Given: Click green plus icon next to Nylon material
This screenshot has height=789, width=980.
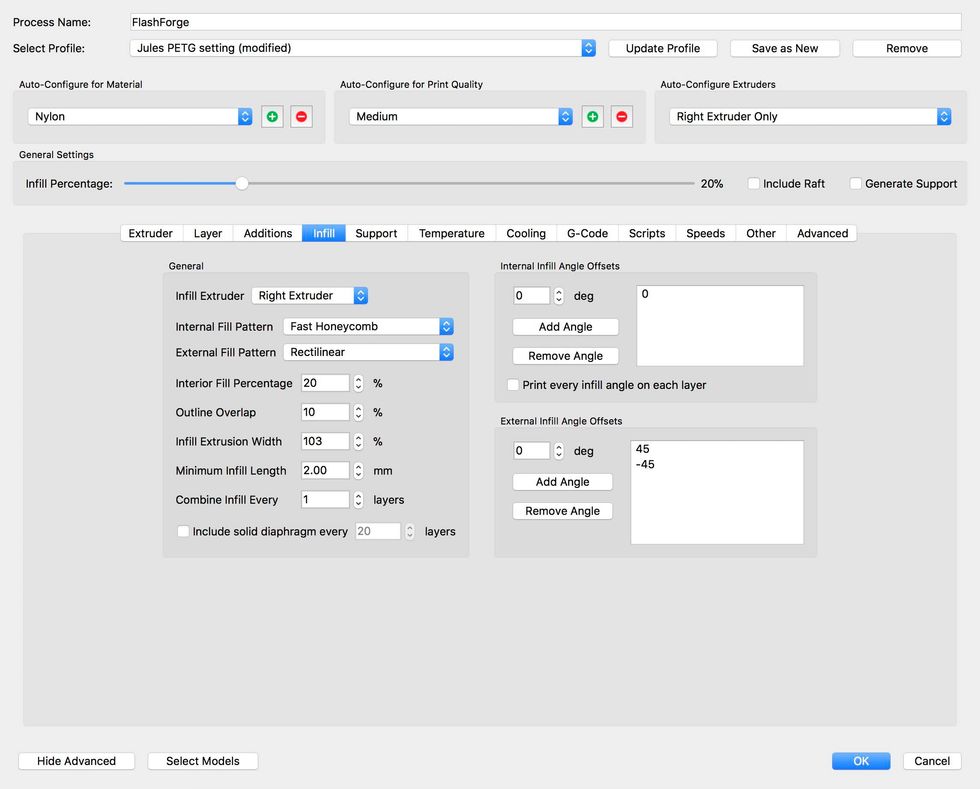Looking at the screenshot, I should (272, 117).
